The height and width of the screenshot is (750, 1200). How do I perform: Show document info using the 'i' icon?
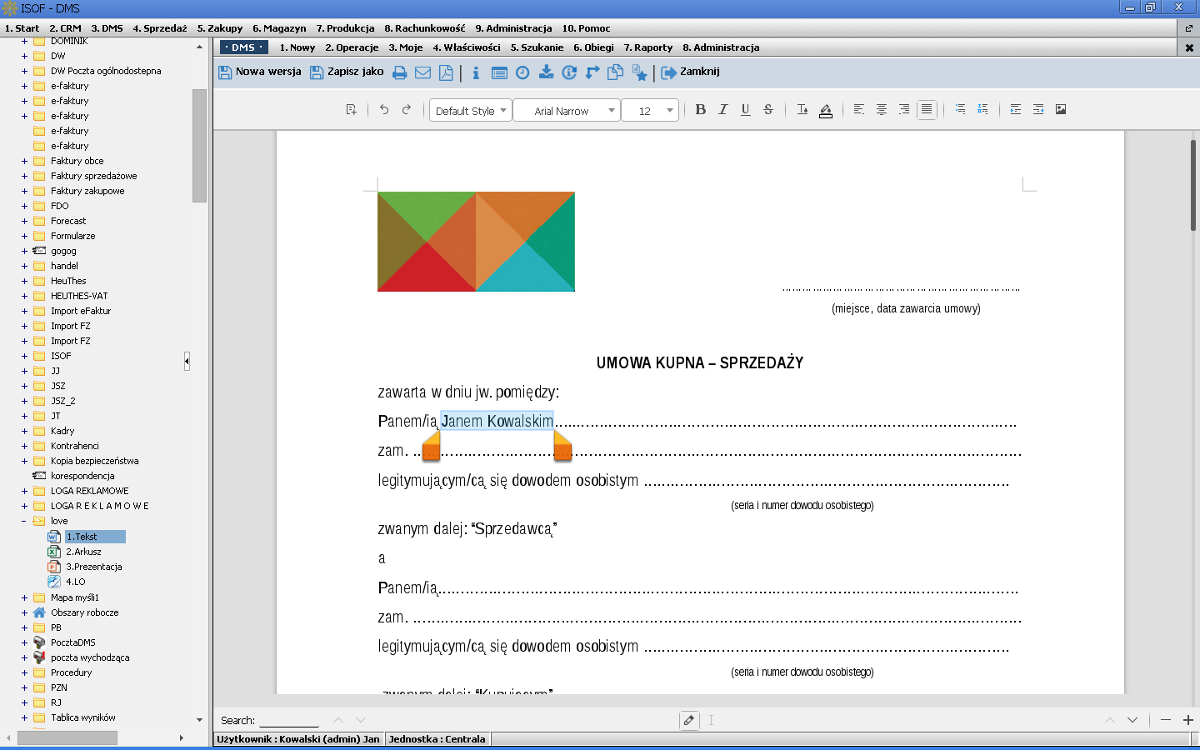(476, 72)
